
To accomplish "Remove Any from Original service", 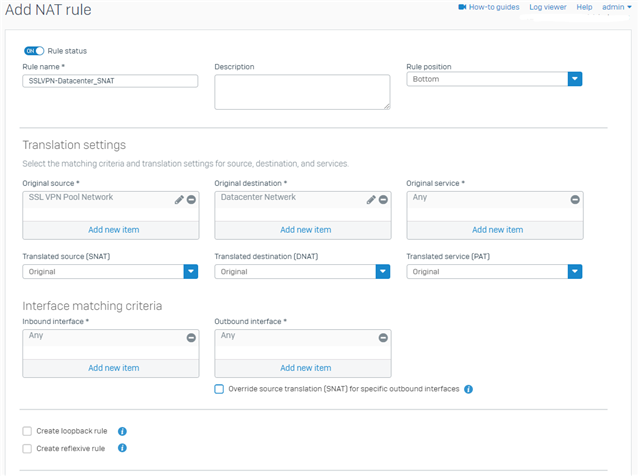I will point(575,200).
